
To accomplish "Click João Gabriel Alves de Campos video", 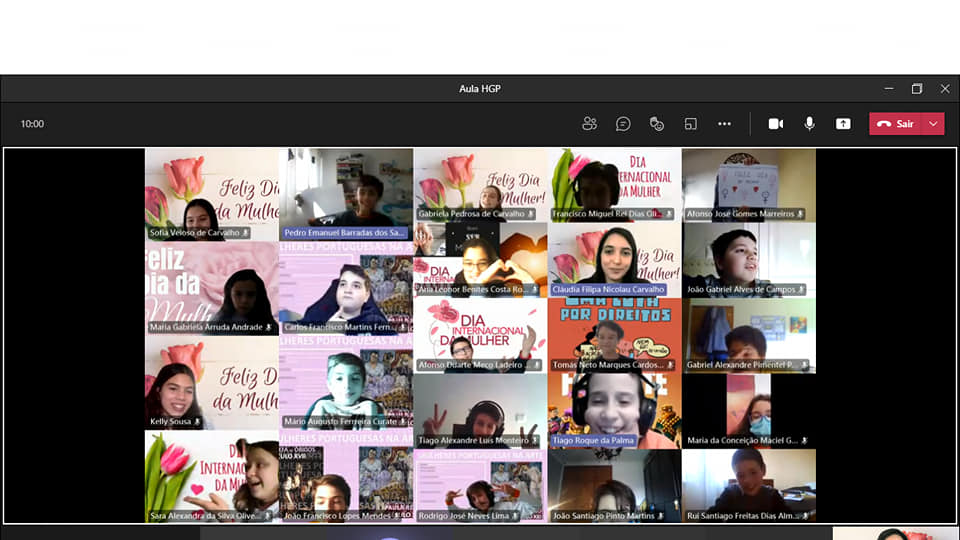I will pyautogui.click(x=748, y=258).
